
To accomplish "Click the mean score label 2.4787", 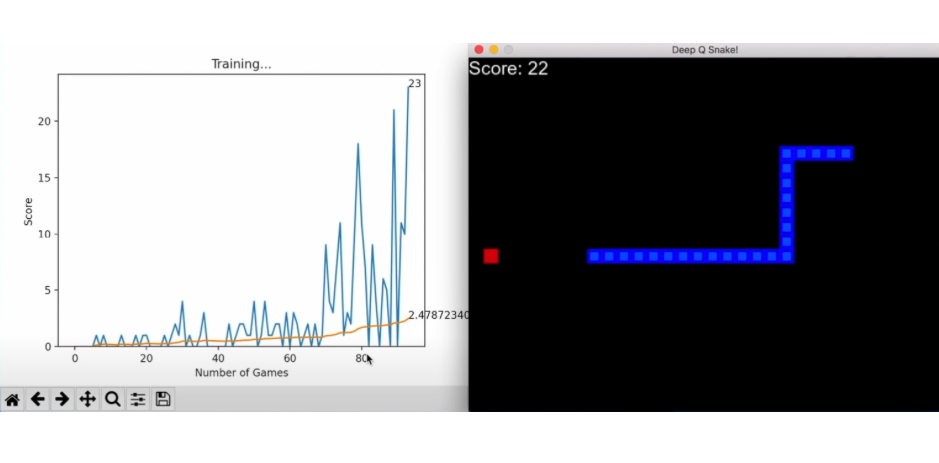I will click(438, 315).
